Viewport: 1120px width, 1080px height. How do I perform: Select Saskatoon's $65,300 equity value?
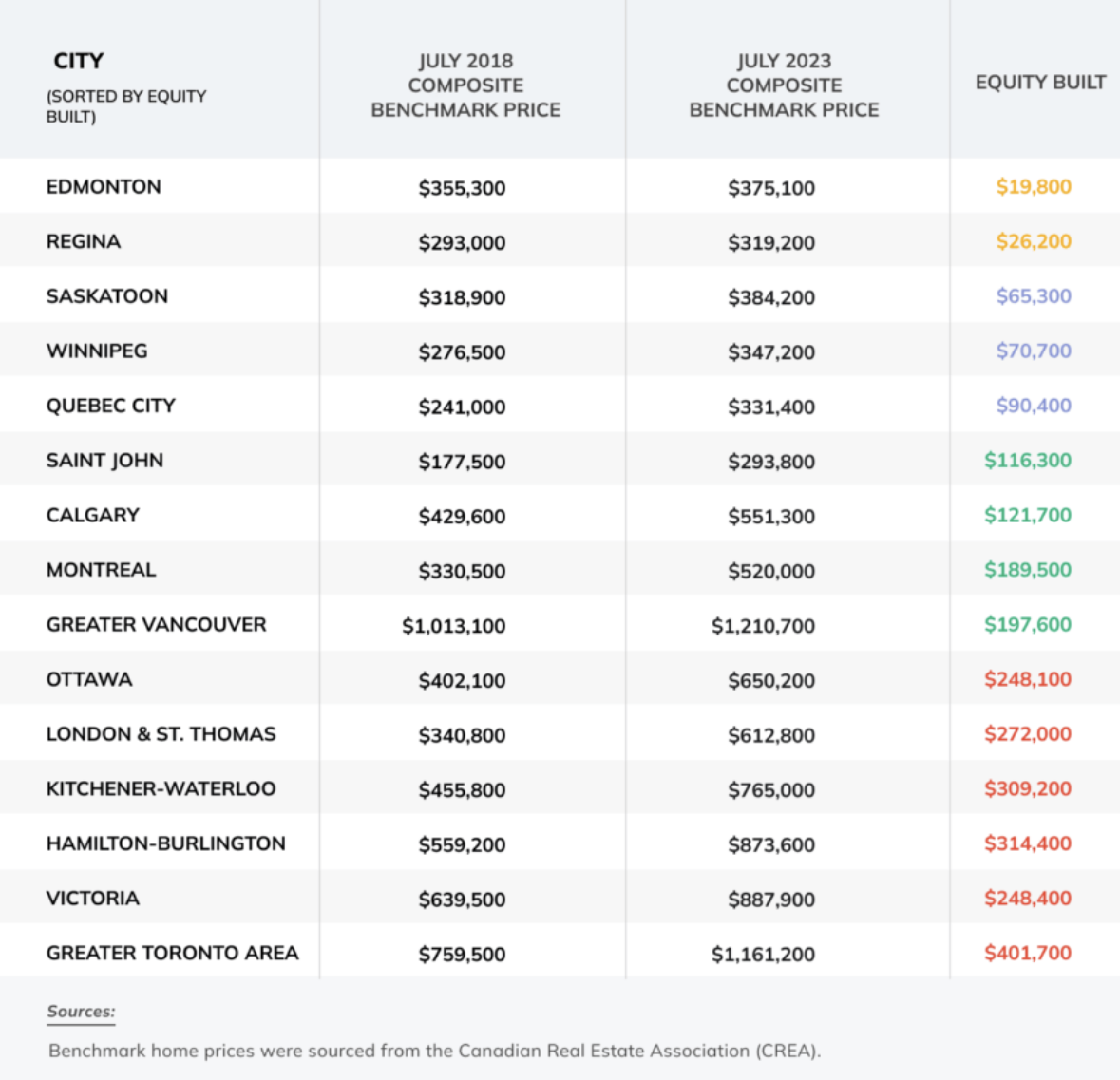[x=1033, y=296]
